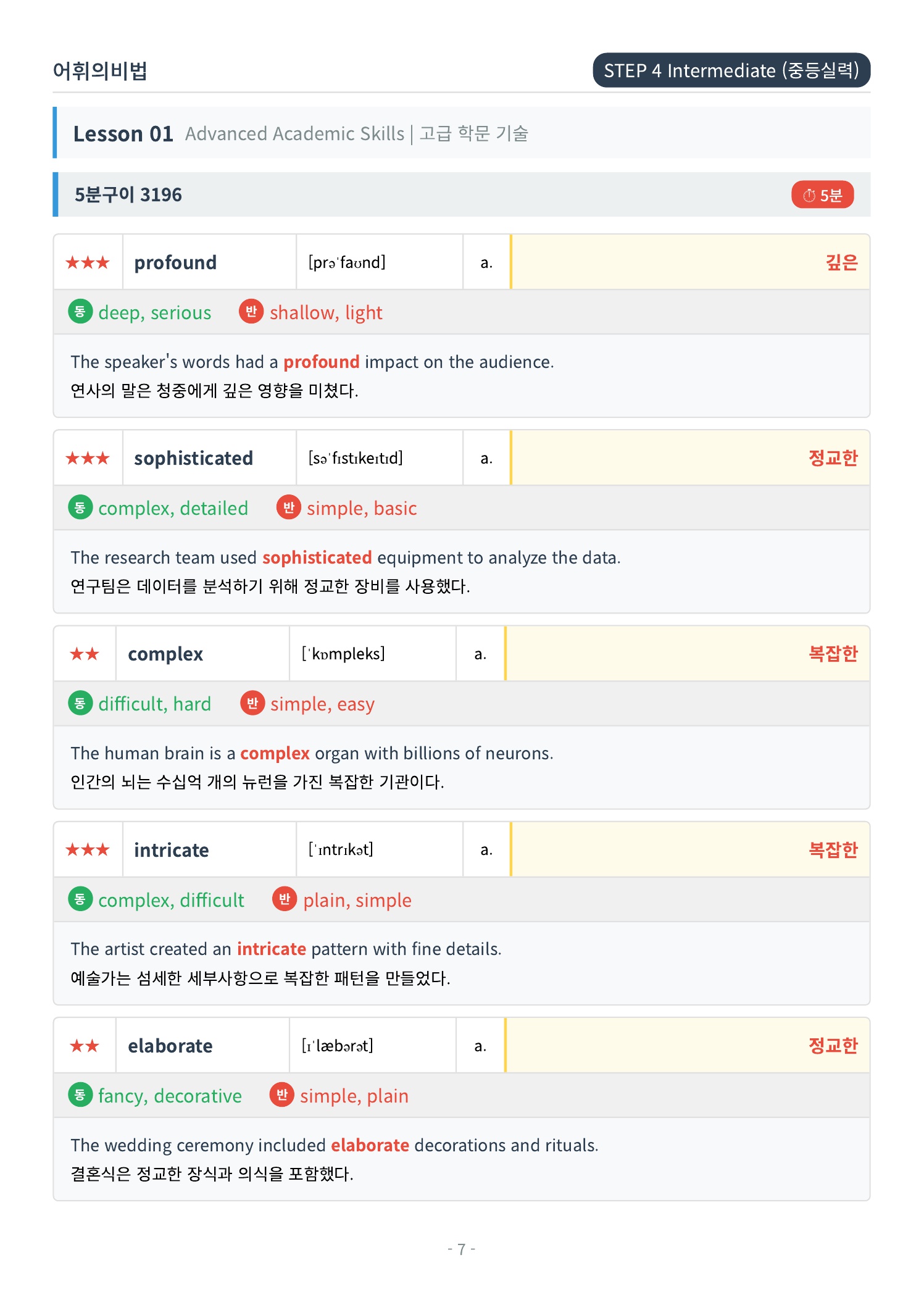Click the 5분구이 3196 section title
The image size is (924, 1313).
click(x=128, y=195)
